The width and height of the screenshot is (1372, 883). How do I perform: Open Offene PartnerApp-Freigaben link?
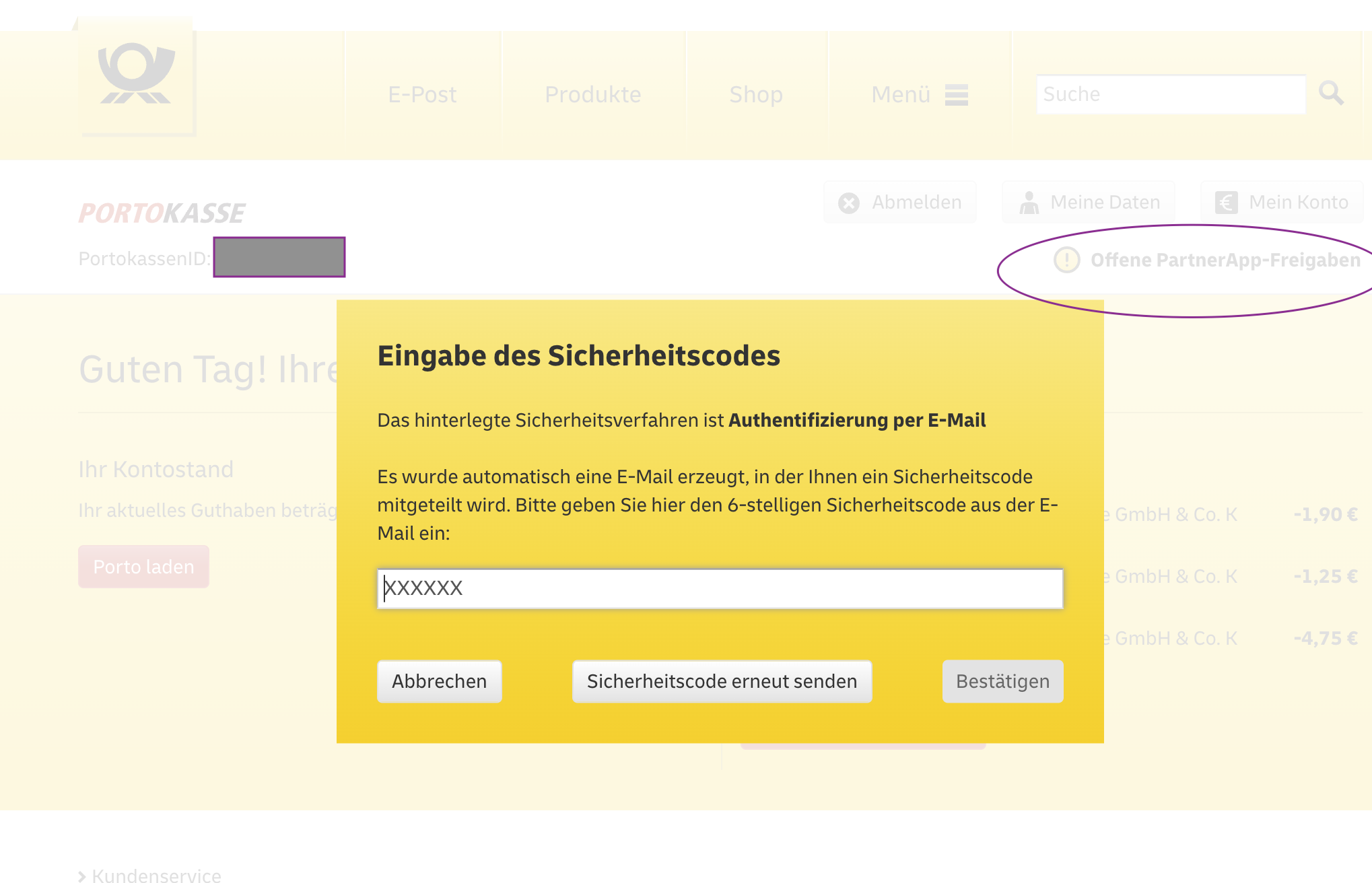[x=1225, y=260]
